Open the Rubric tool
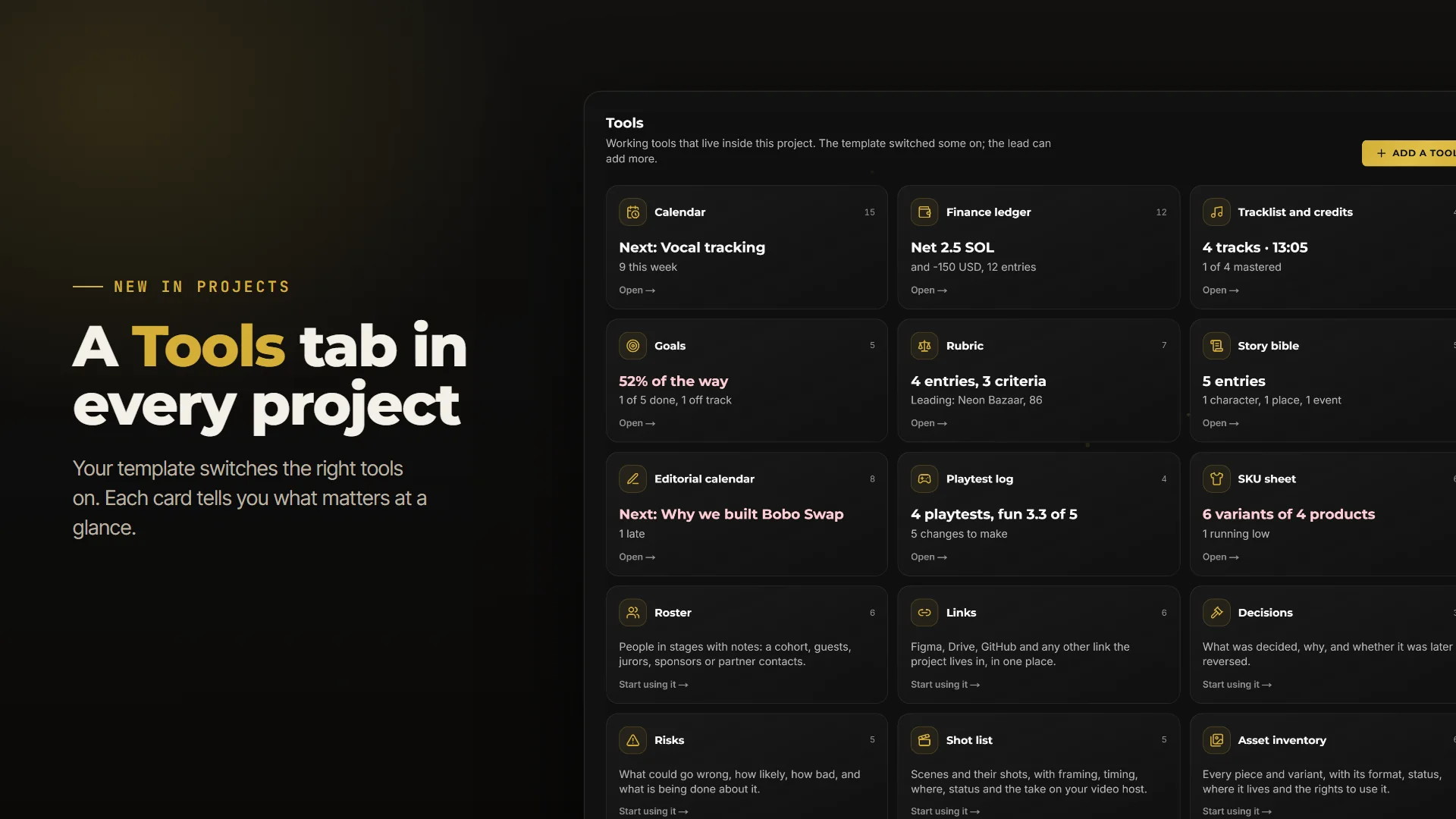 929,424
